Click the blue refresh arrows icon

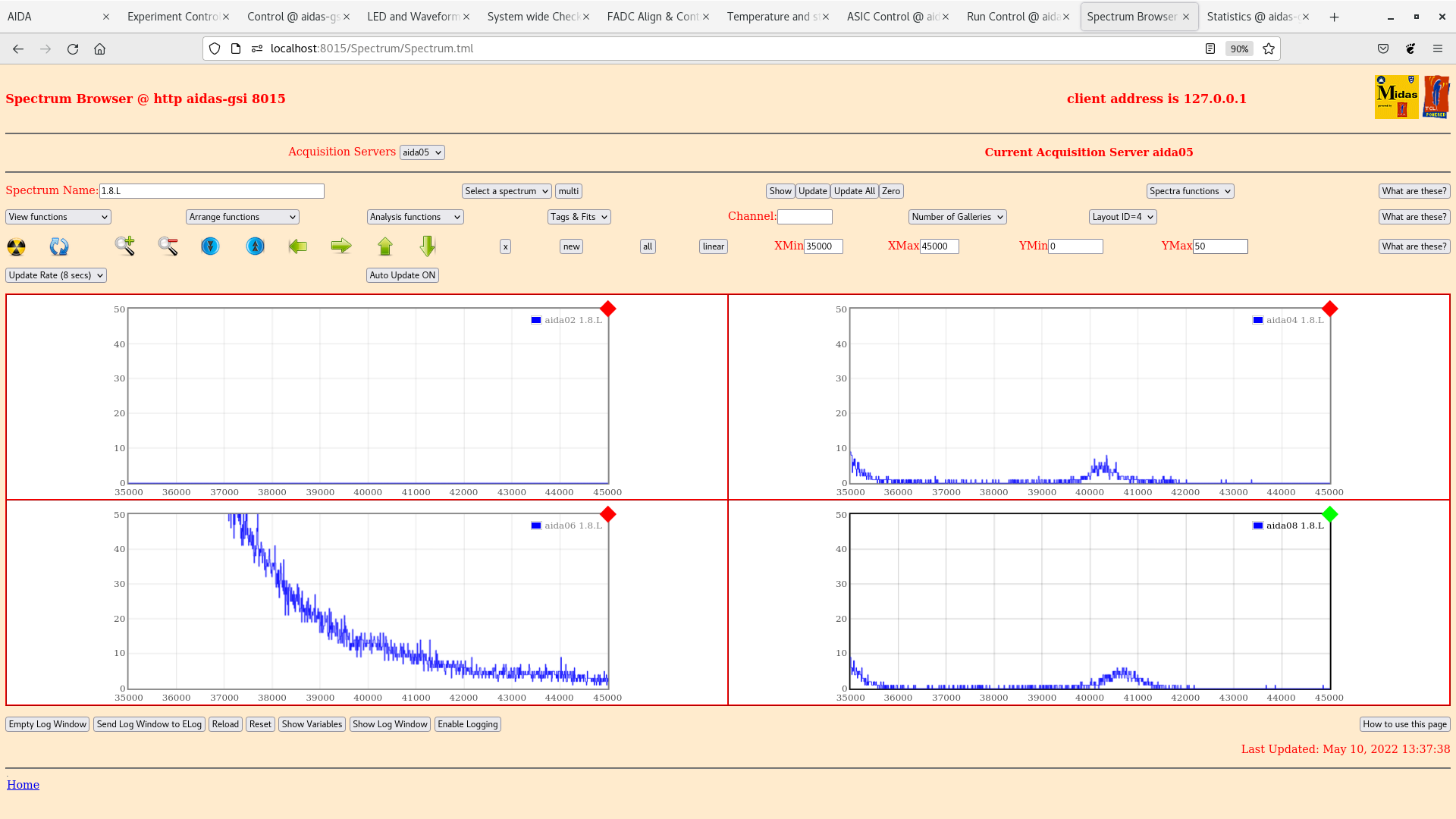point(59,246)
